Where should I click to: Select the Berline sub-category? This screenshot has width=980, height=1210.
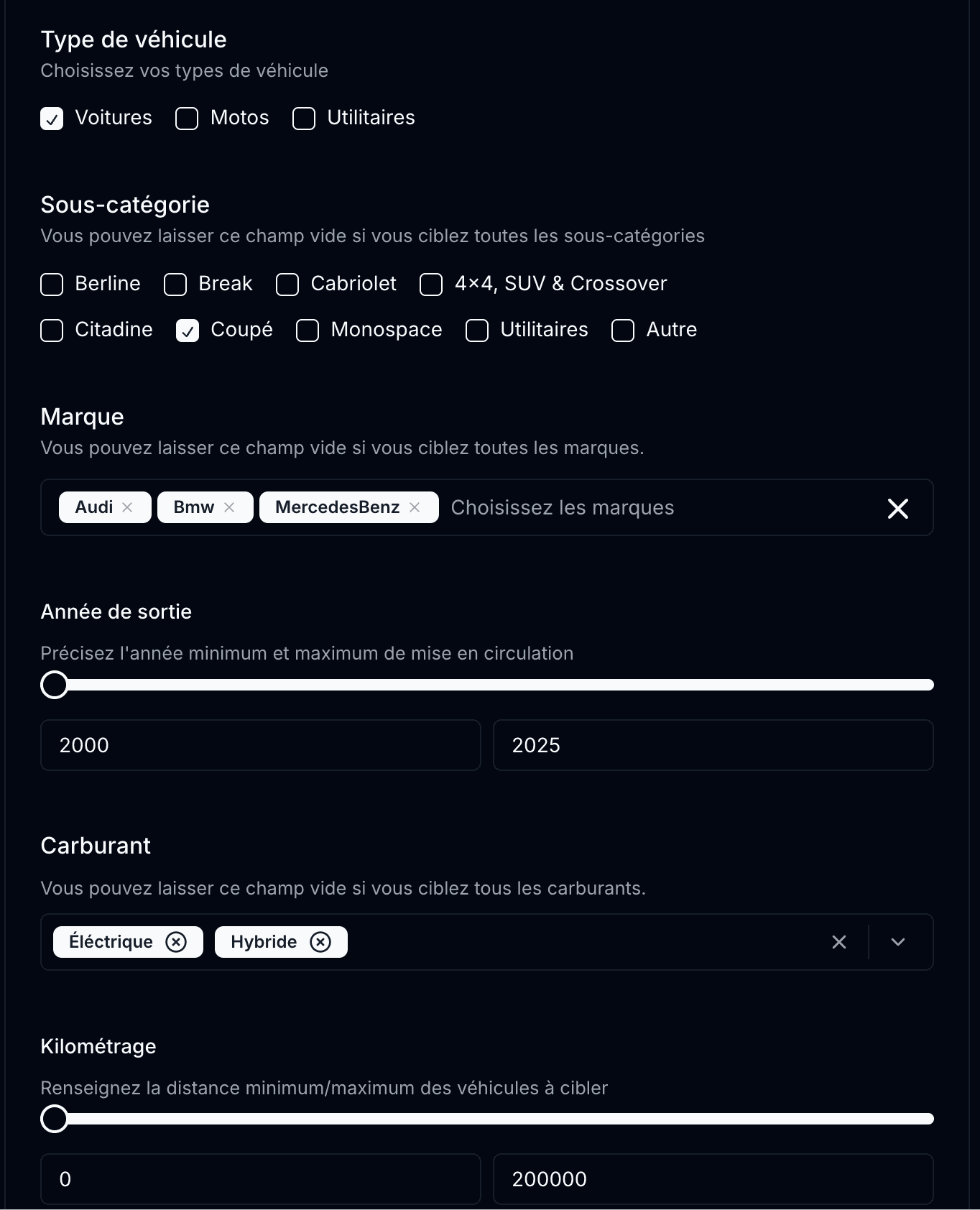click(51, 285)
